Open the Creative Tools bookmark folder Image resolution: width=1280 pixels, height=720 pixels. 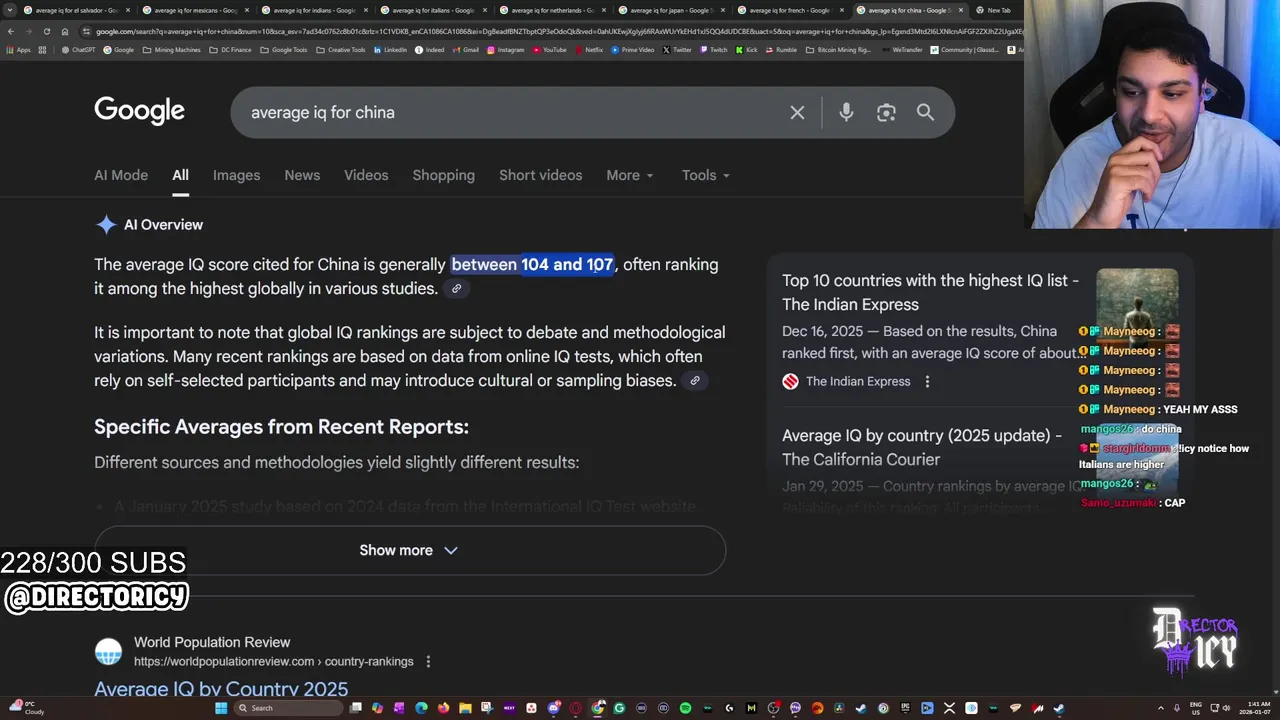click(341, 50)
